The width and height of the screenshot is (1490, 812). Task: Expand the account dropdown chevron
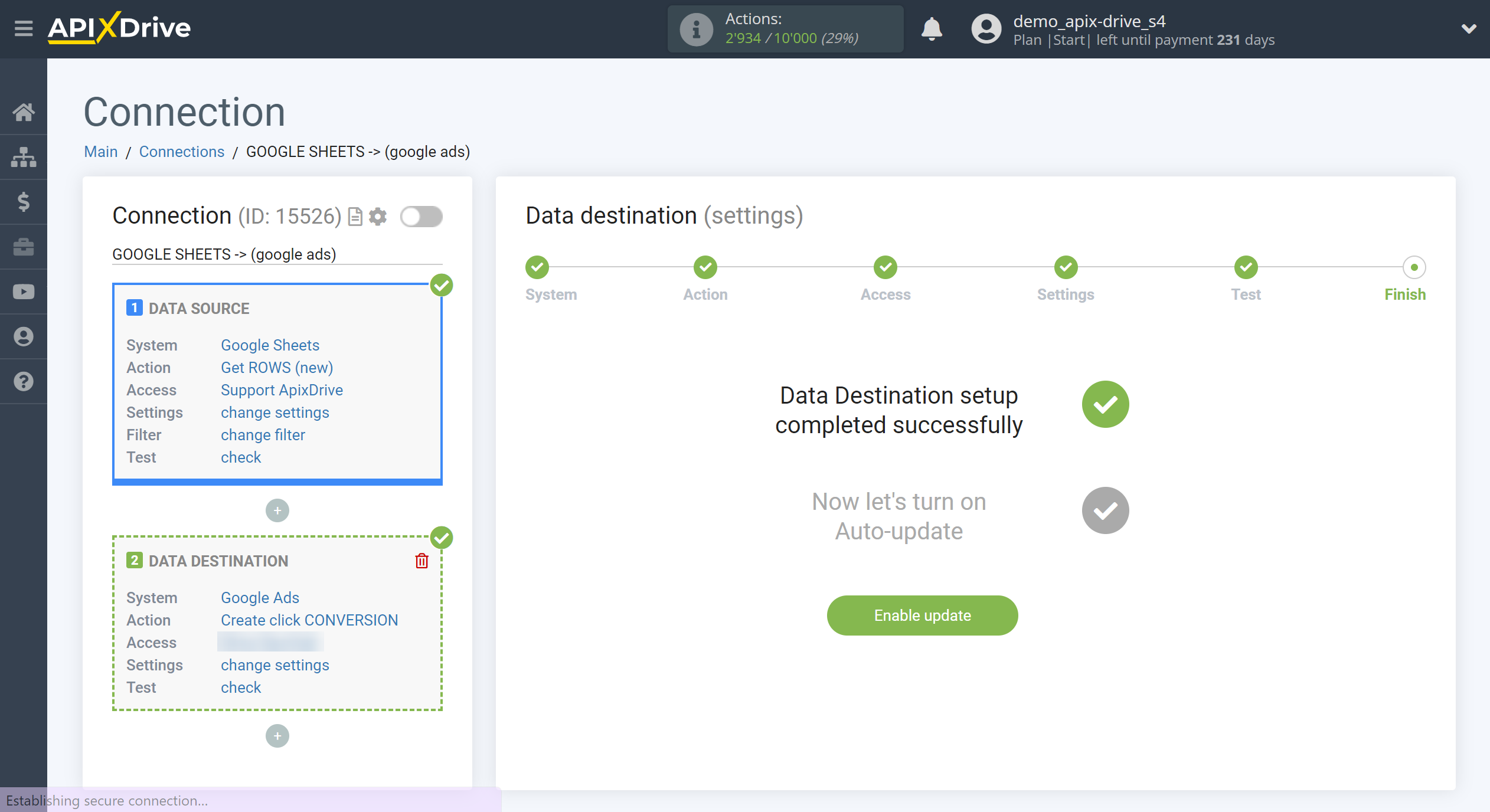[1469, 28]
